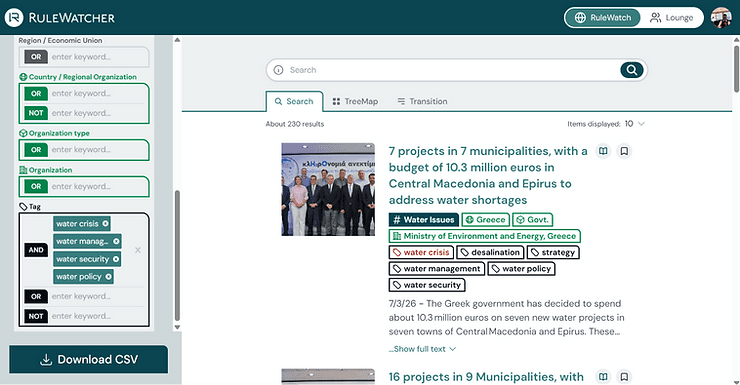Screen dimensions: 740x385
Task: Open the 16 projects article title
Action: [x=486, y=377]
